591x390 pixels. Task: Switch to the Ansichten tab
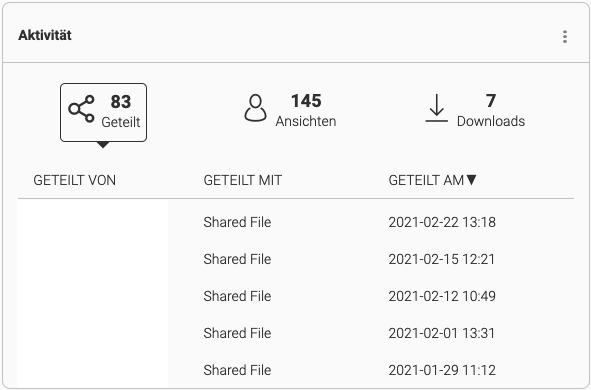290,110
